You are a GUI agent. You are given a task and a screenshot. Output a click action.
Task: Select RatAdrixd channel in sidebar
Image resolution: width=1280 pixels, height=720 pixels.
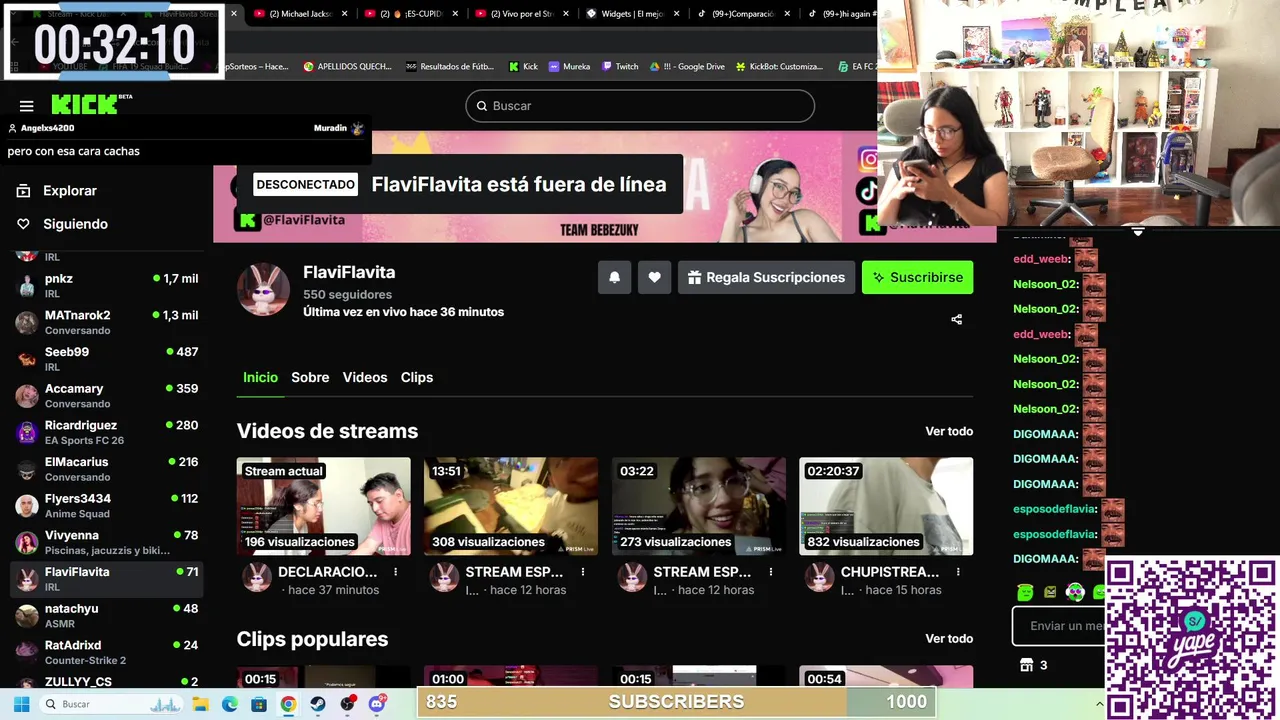point(106,652)
